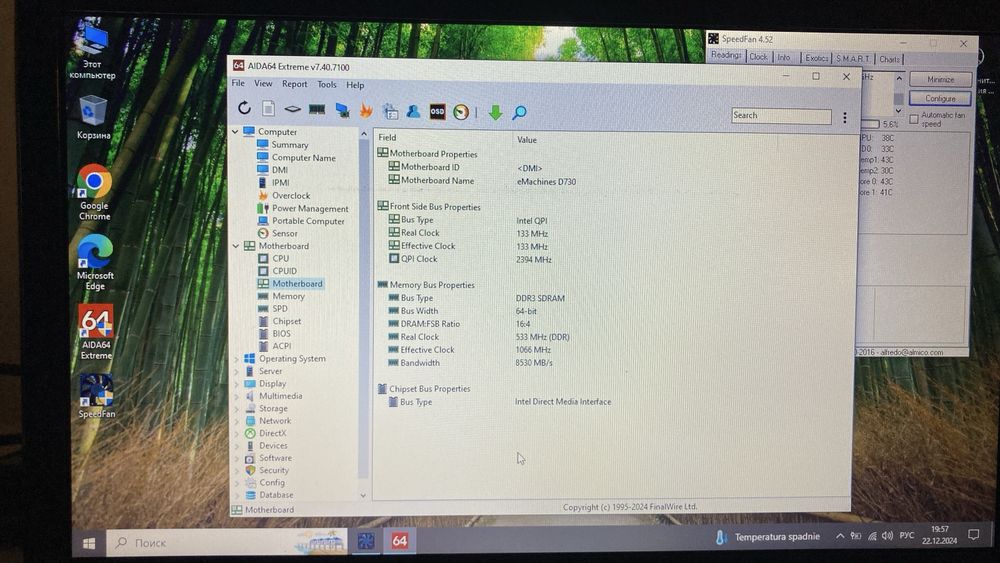The width and height of the screenshot is (1000, 563).
Task: Click the РУС language indicator
Action: tap(906, 536)
